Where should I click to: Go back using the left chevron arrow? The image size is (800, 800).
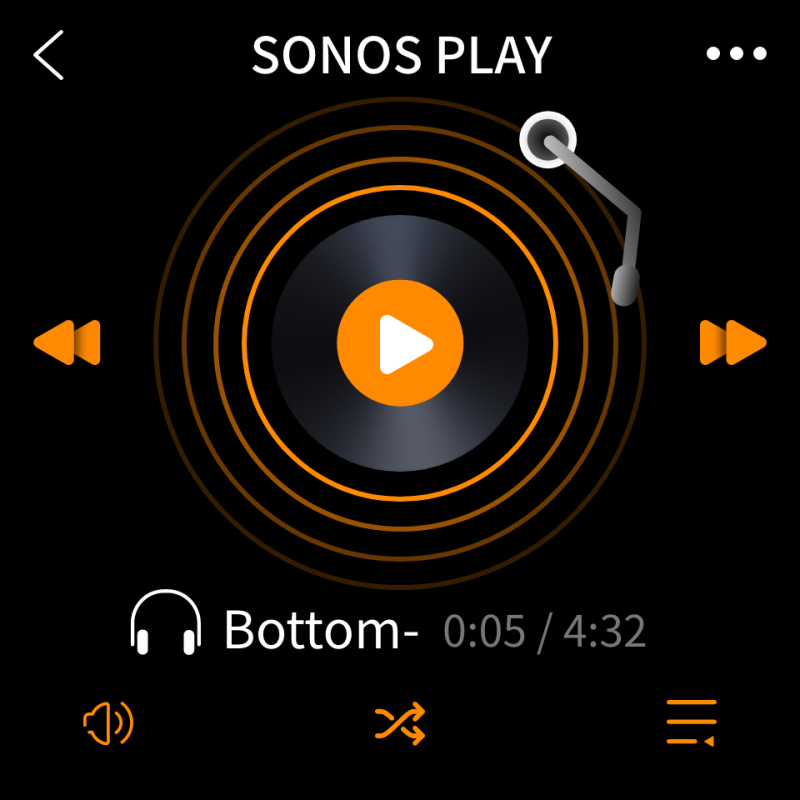pos(48,55)
